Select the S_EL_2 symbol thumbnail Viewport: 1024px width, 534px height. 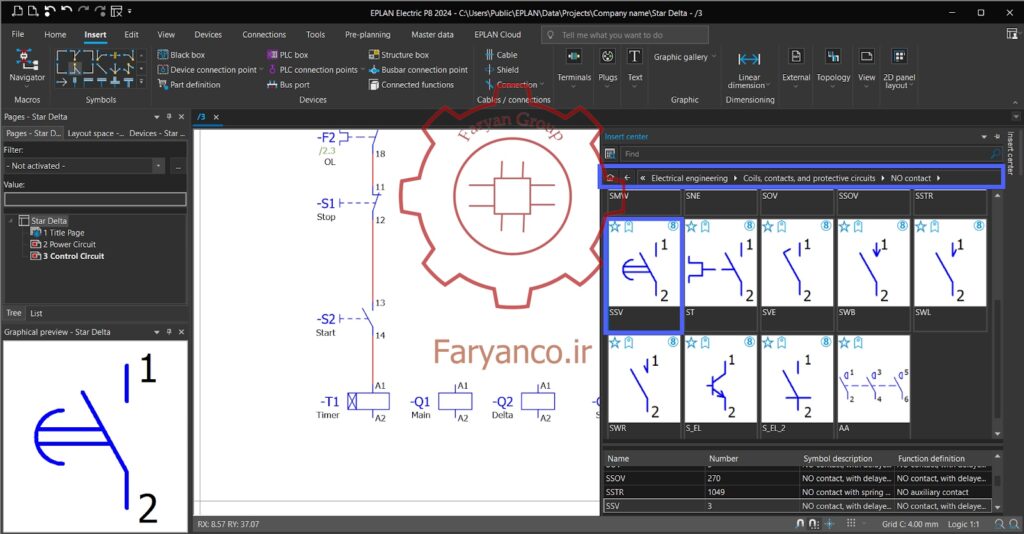point(797,379)
